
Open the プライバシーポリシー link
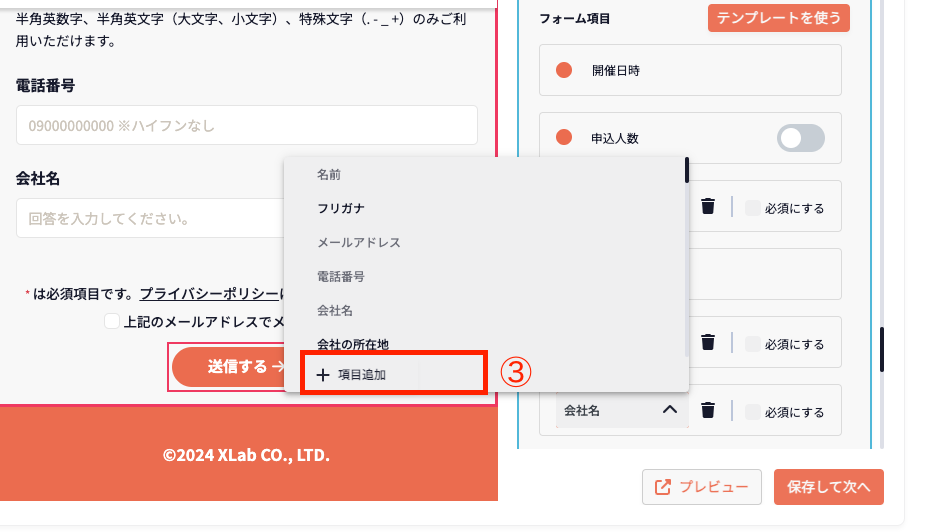point(208,294)
